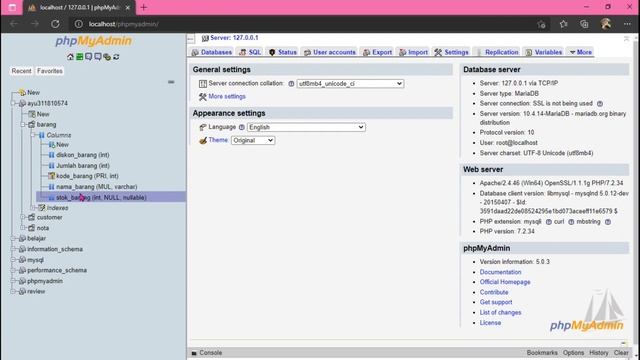The image size is (640, 360).
Task: Open the Replication tab
Action: 497,52
